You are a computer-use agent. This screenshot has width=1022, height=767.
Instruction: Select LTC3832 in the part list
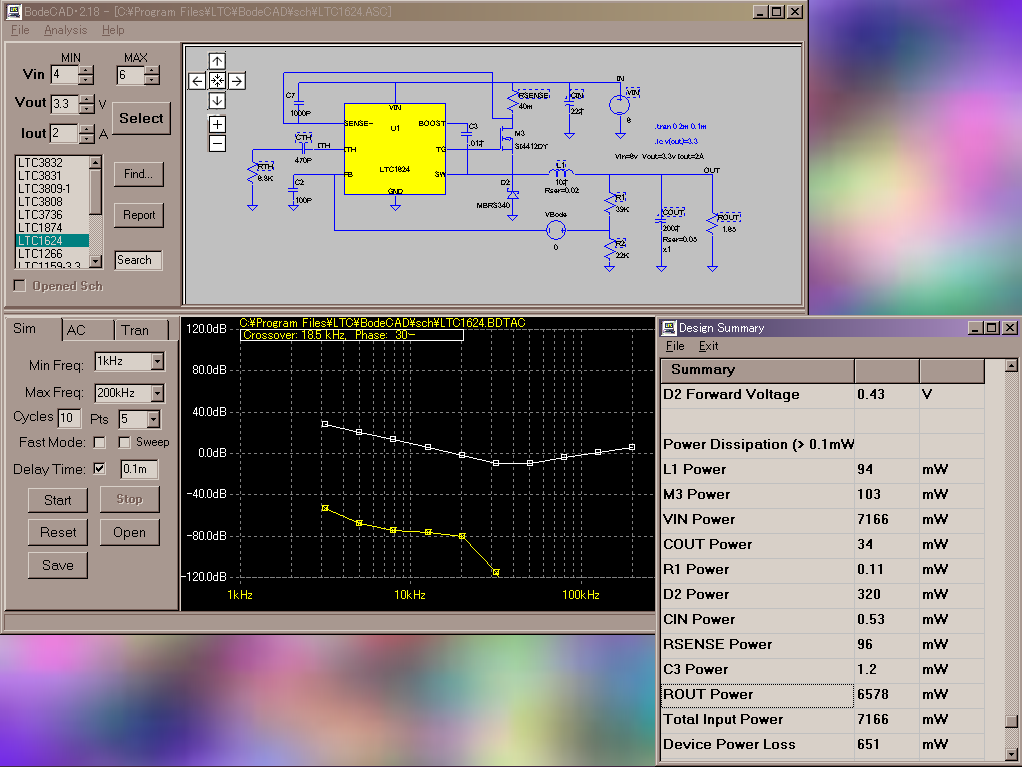52,162
